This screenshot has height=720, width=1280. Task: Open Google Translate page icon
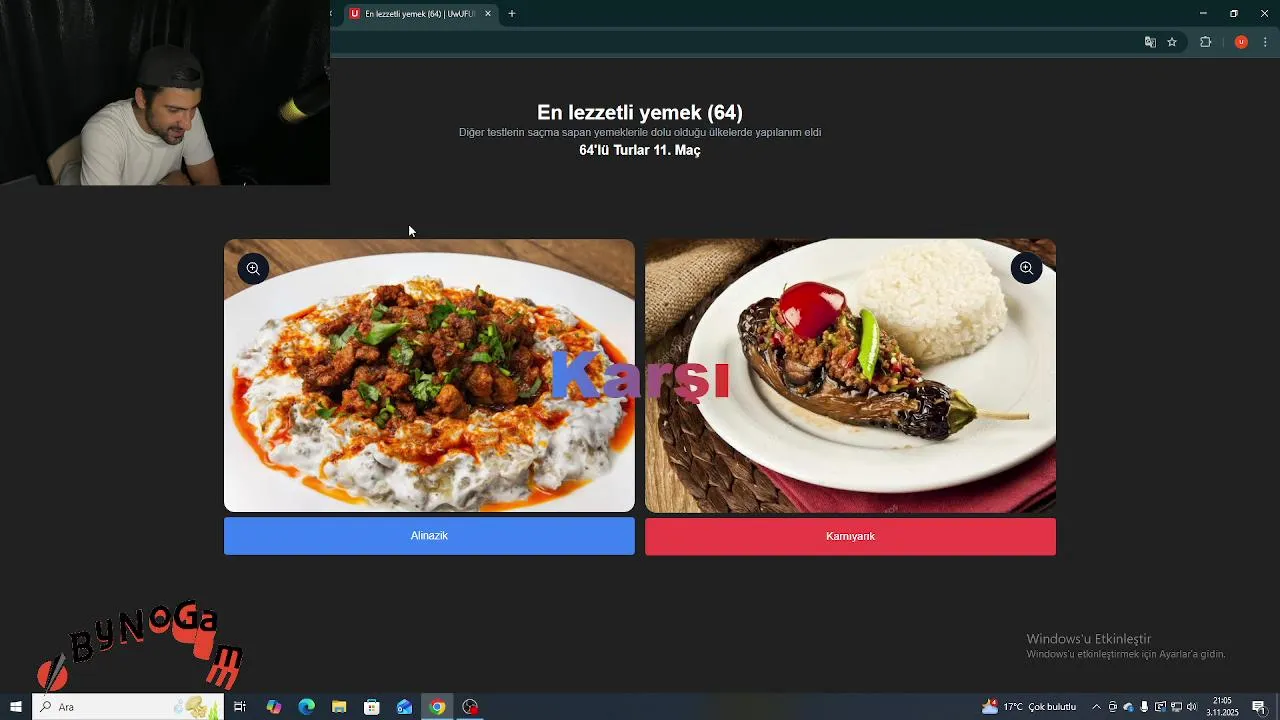(x=1150, y=42)
